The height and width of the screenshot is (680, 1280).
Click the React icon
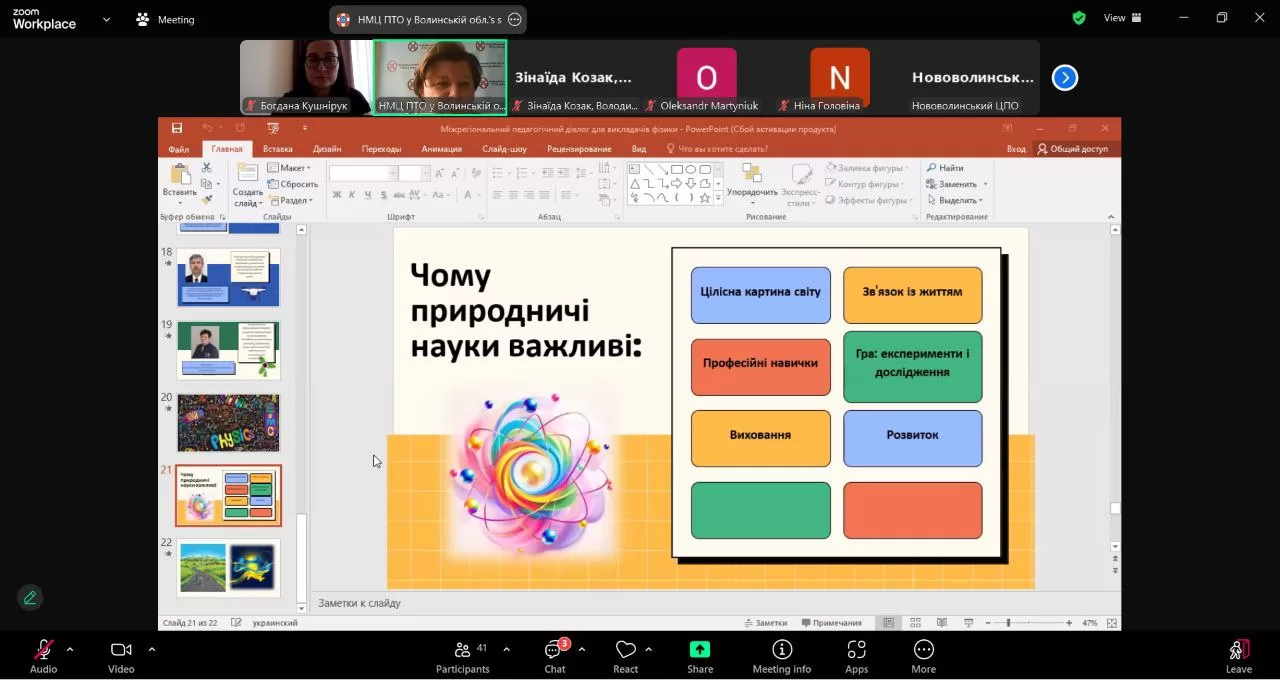tap(626, 656)
